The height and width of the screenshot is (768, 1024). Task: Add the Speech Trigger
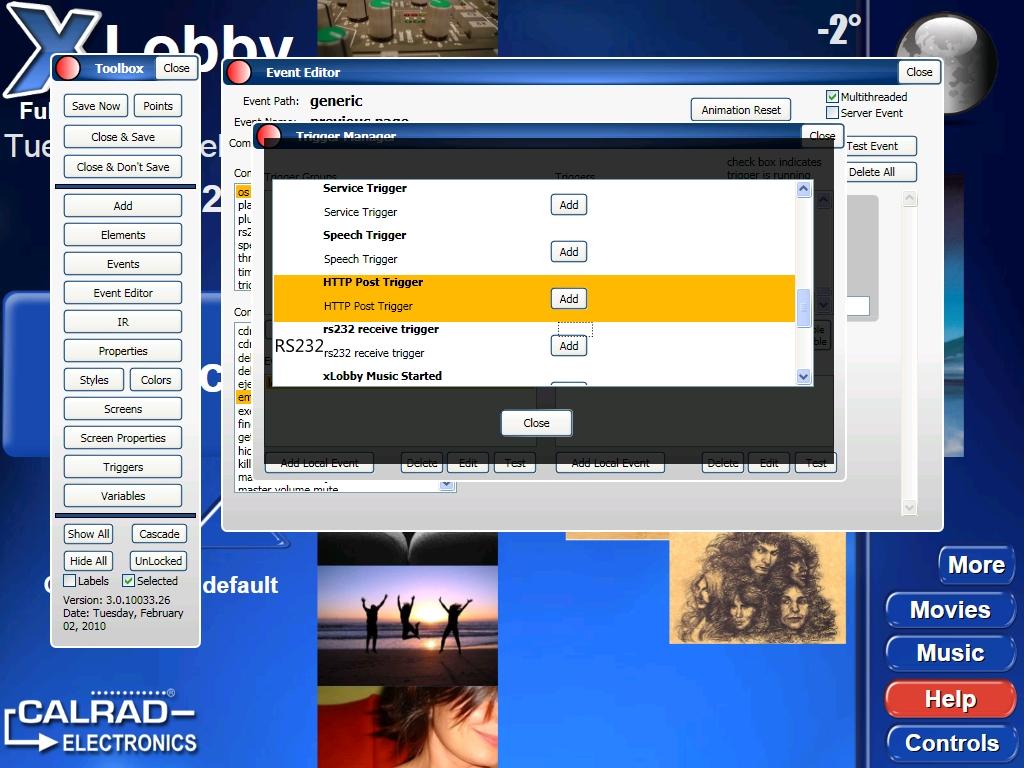569,251
